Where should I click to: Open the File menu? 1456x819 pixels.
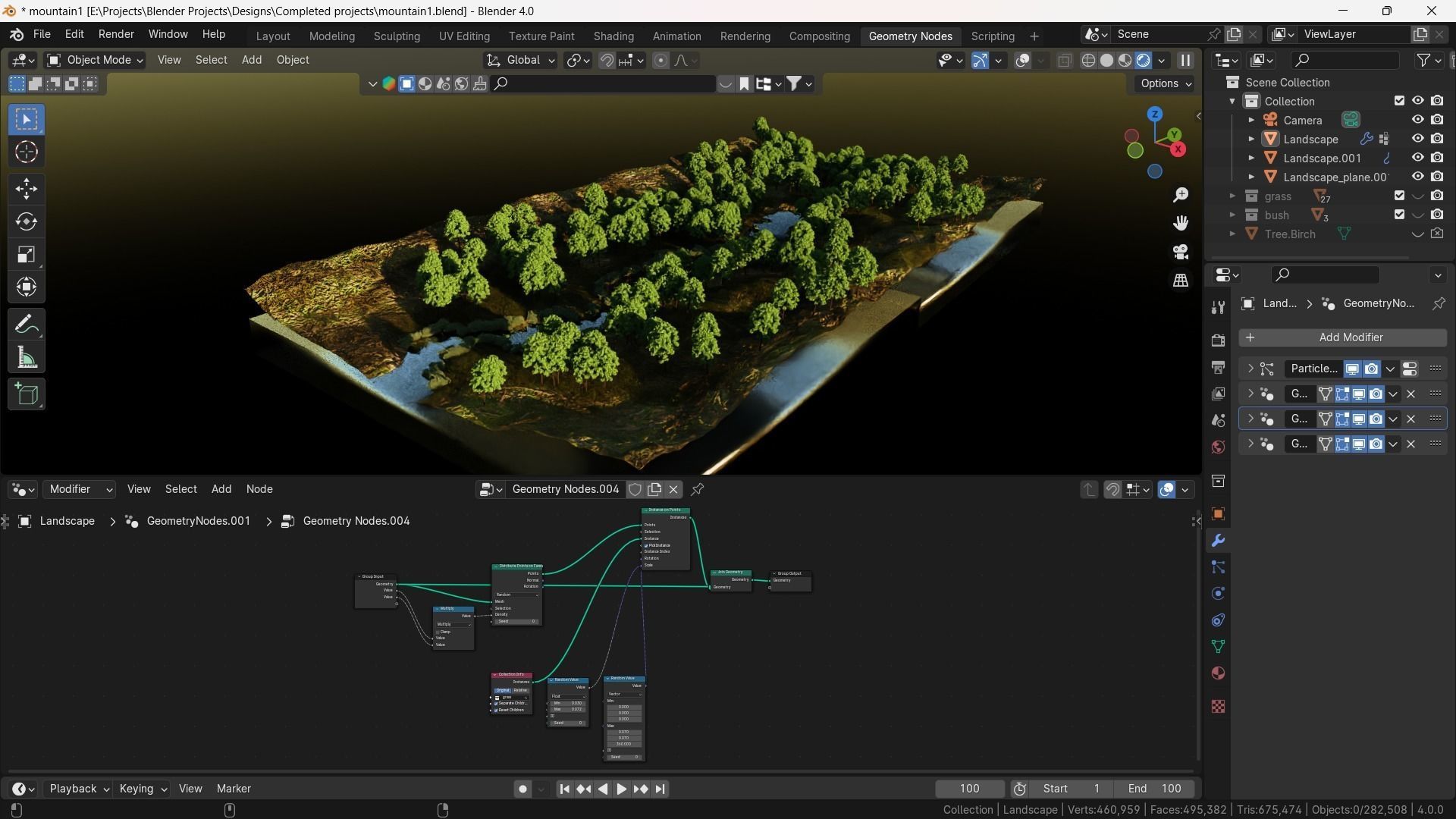42,34
